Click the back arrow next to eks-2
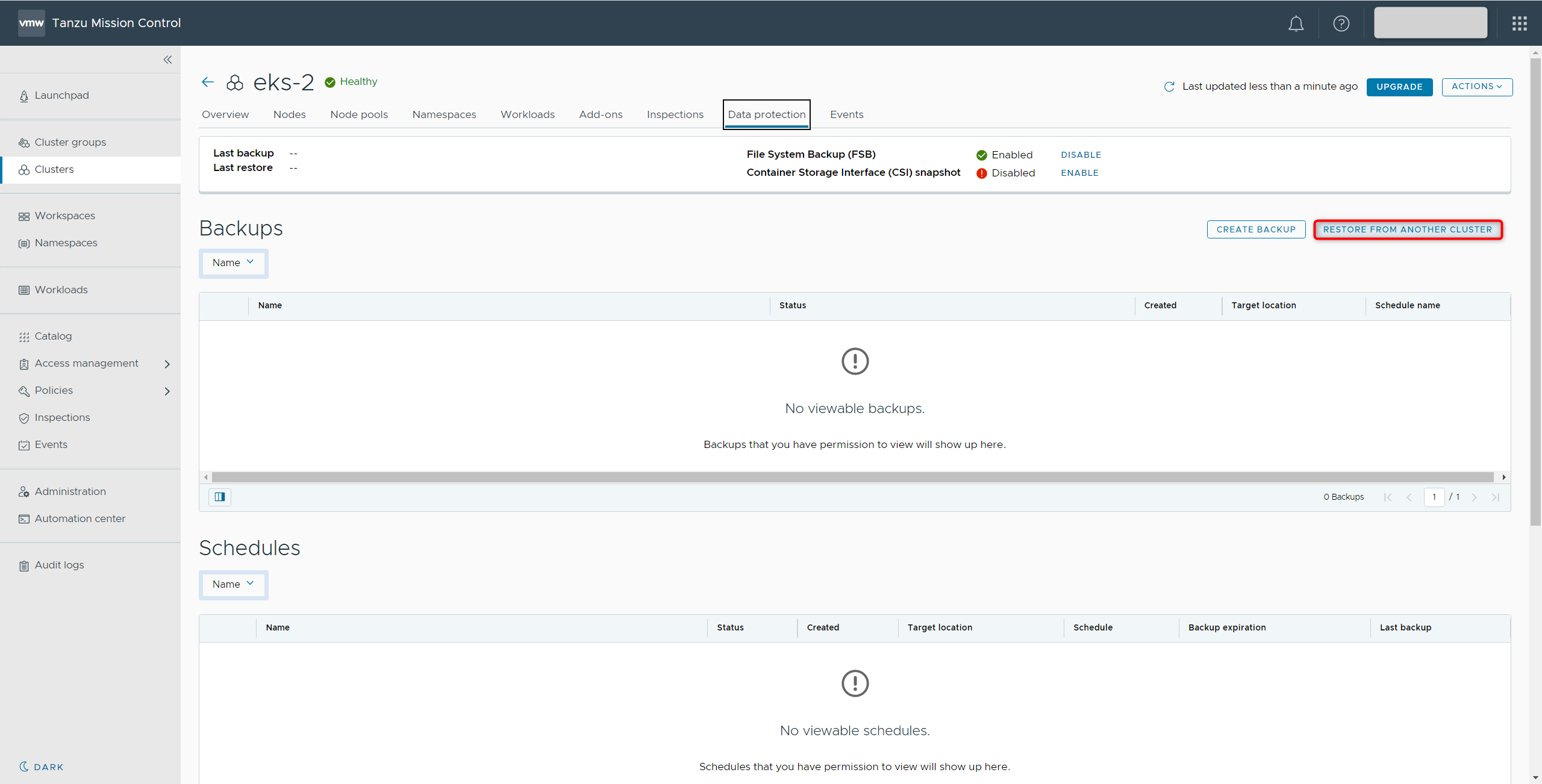This screenshot has height=784, width=1542. (208, 82)
